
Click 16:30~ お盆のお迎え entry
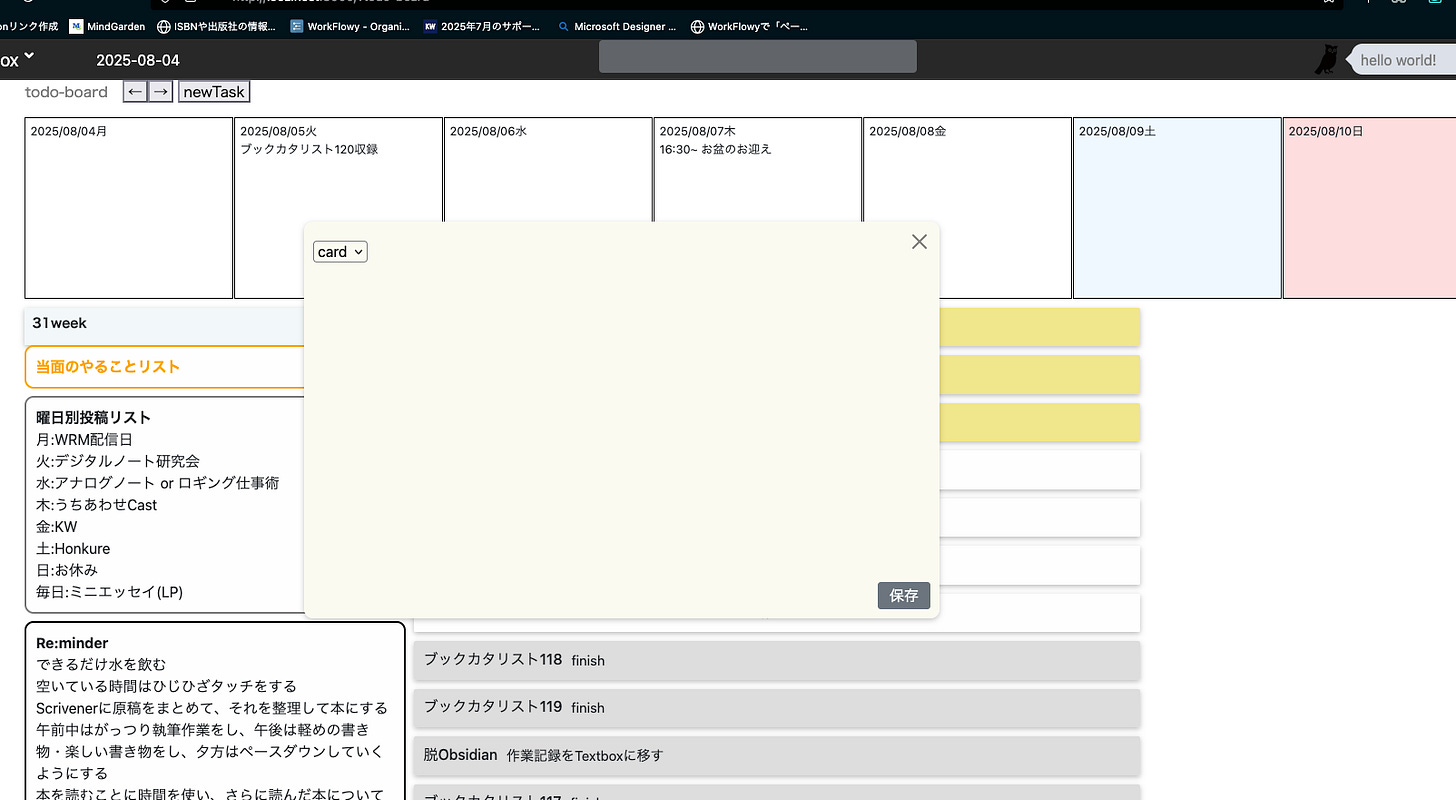715,149
